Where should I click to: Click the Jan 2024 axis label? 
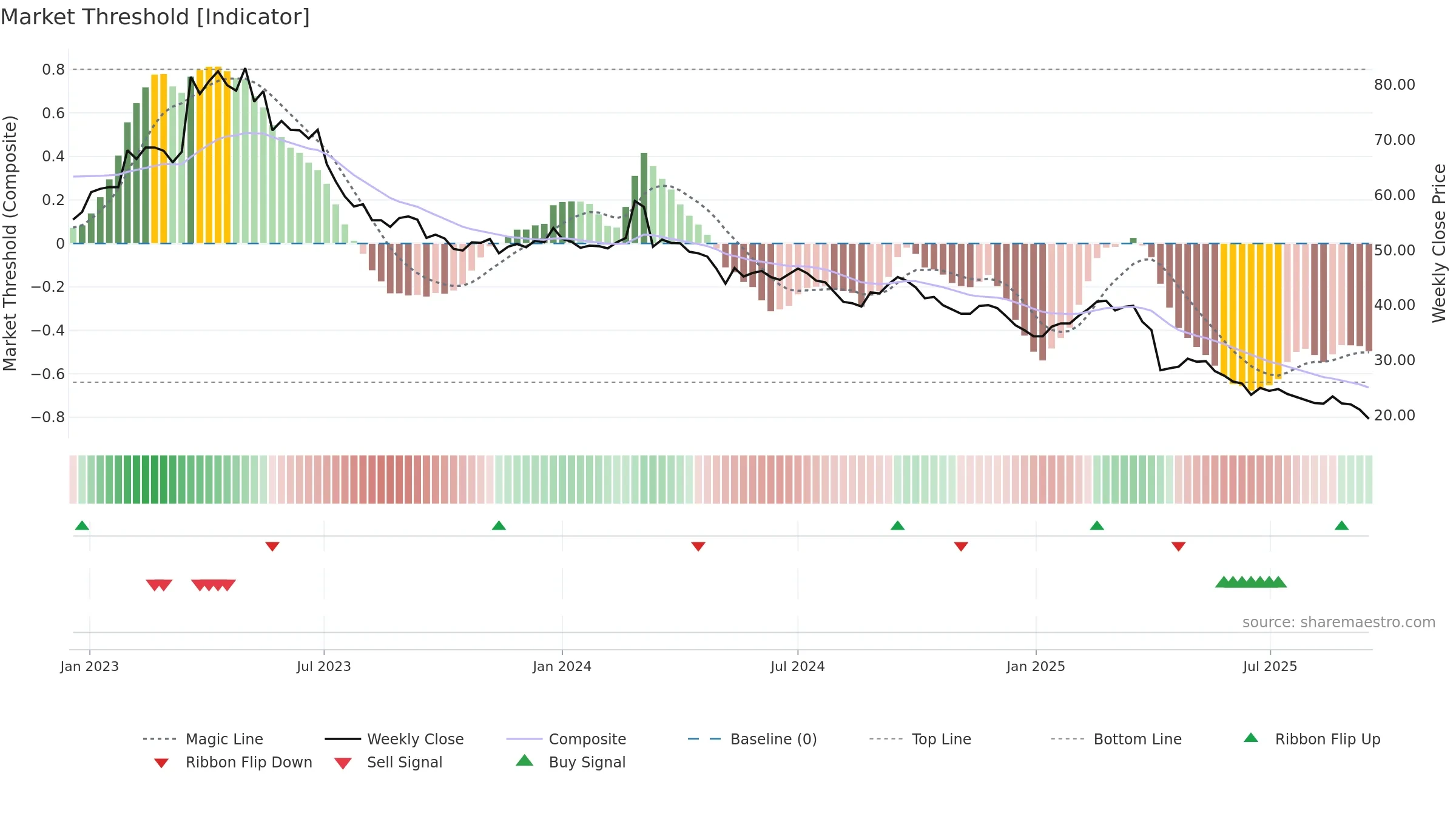pos(562,666)
